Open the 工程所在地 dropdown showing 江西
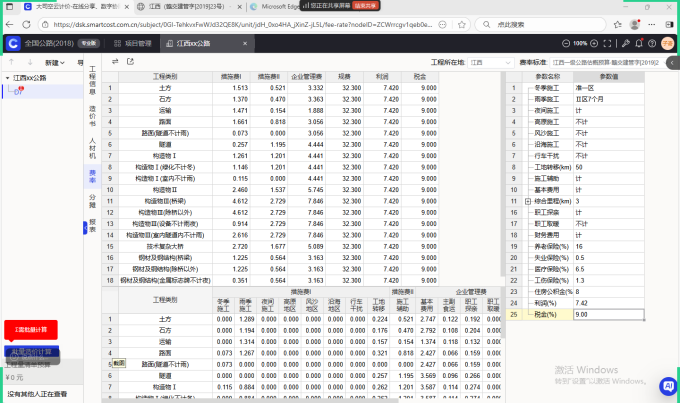The height and width of the screenshot is (403, 680). [x=488, y=61]
